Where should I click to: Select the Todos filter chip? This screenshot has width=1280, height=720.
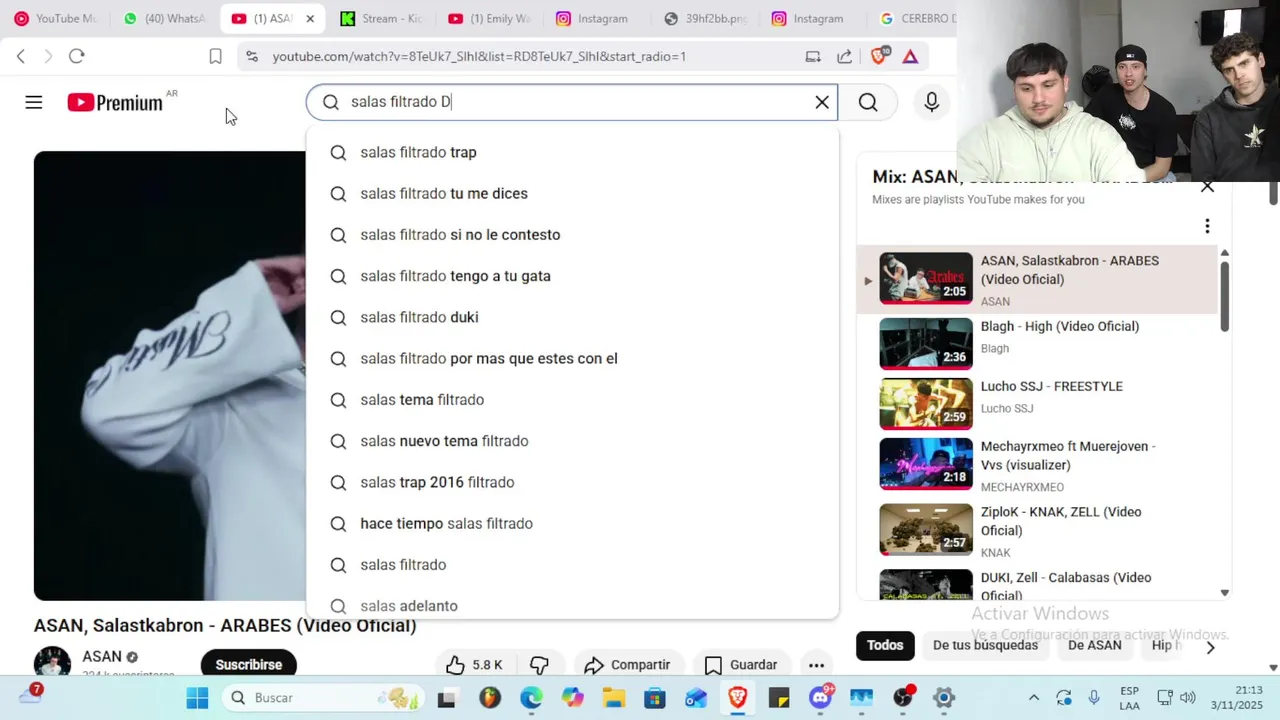(x=885, y=645)
